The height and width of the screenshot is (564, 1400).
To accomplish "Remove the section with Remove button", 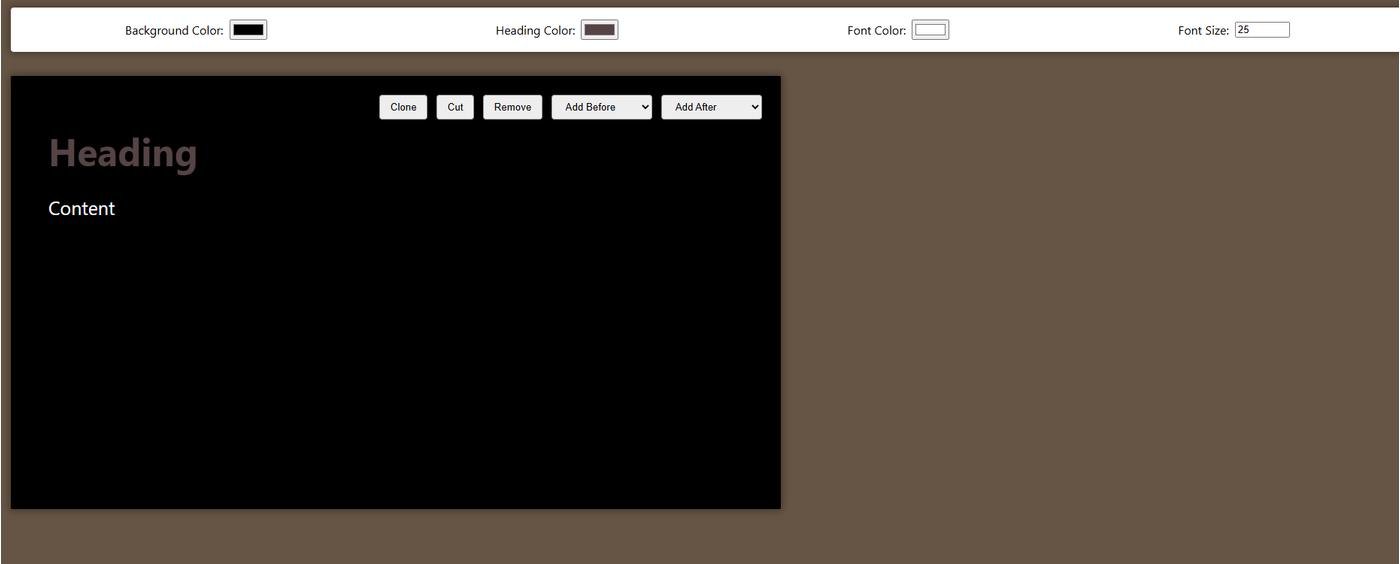I will pyautogui.click(x=512, y=107).
